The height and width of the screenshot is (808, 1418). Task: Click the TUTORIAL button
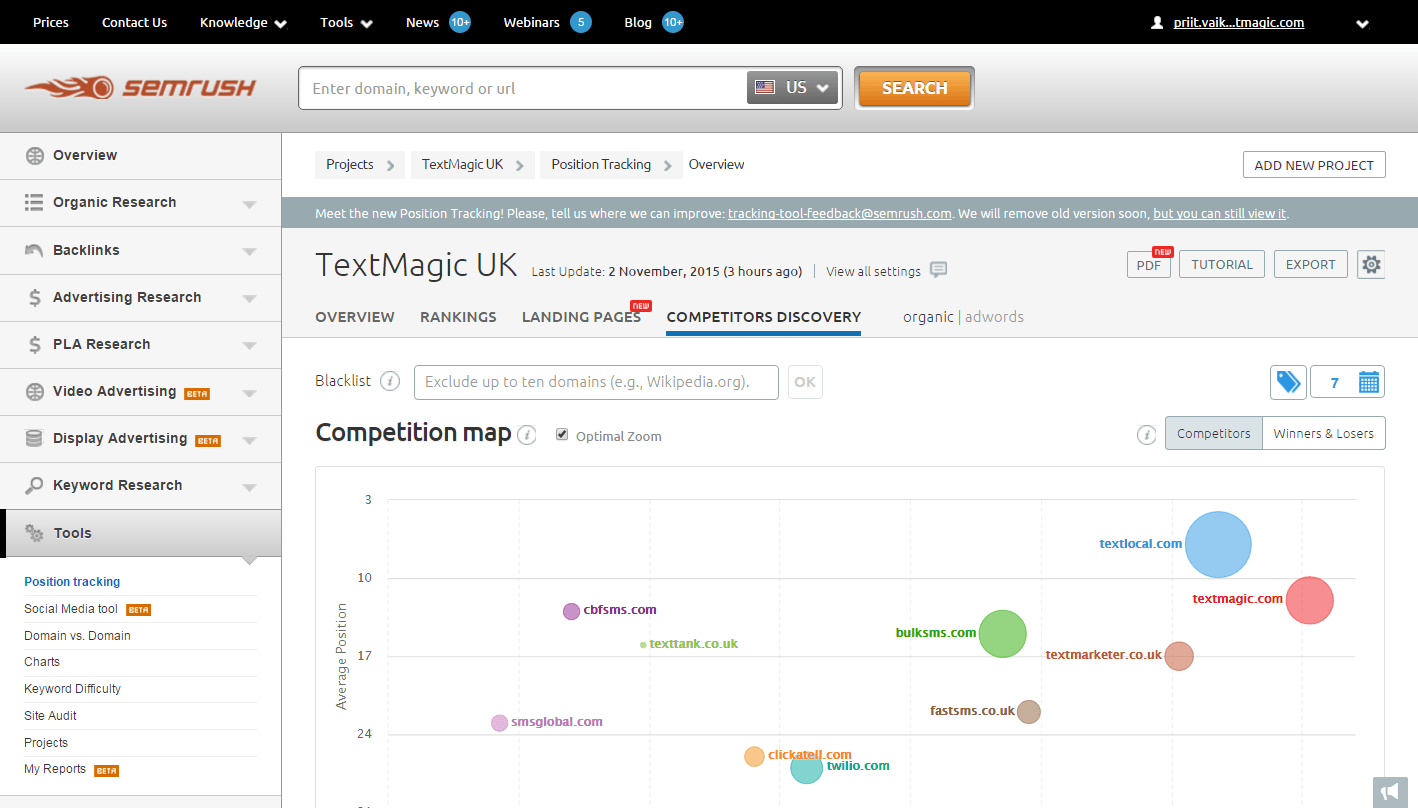(x=1222, y=265)
